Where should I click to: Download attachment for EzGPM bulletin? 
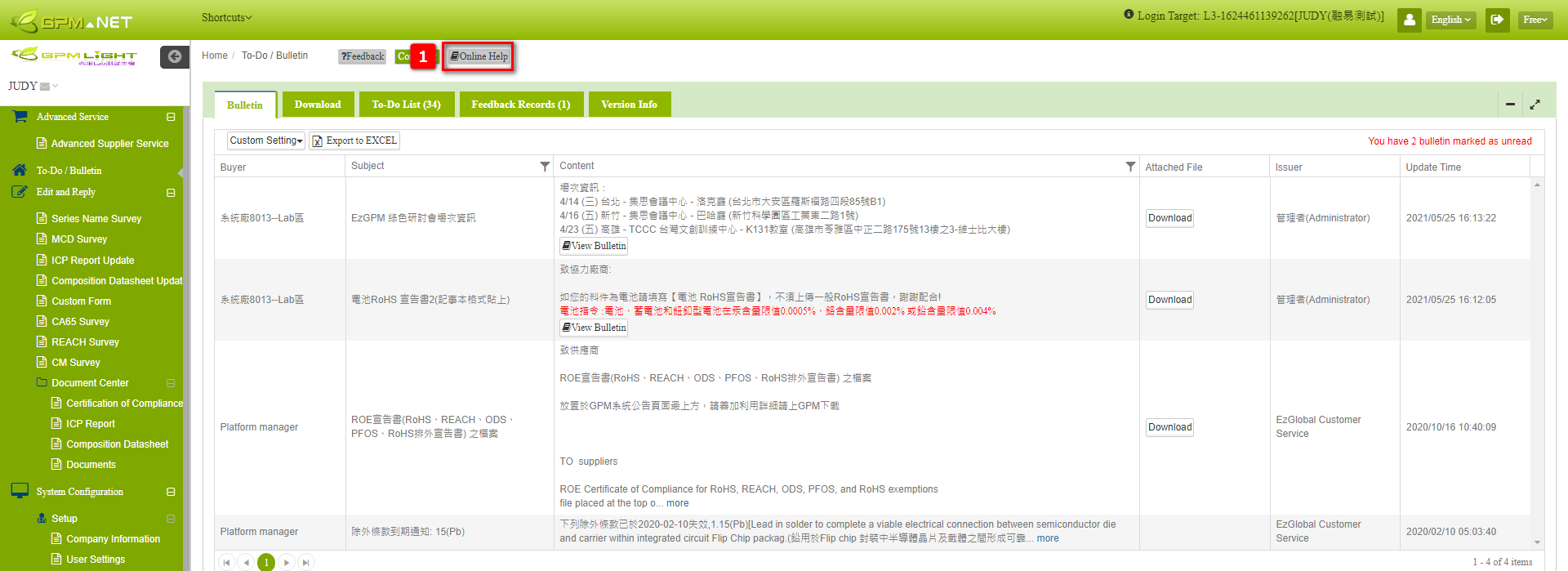[1169, 218]
